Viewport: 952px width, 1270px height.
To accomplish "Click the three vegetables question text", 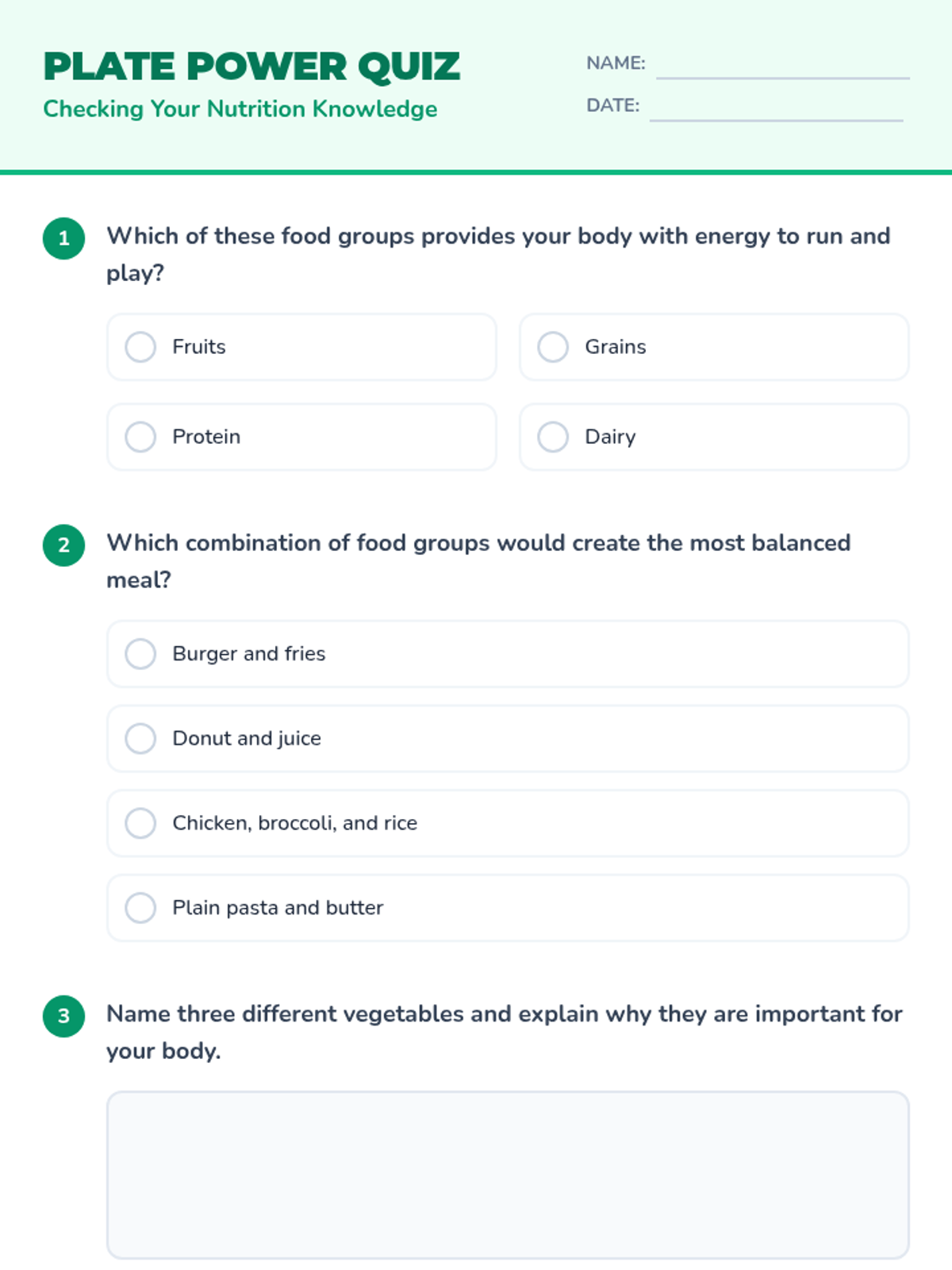I will click(505, 1032).
